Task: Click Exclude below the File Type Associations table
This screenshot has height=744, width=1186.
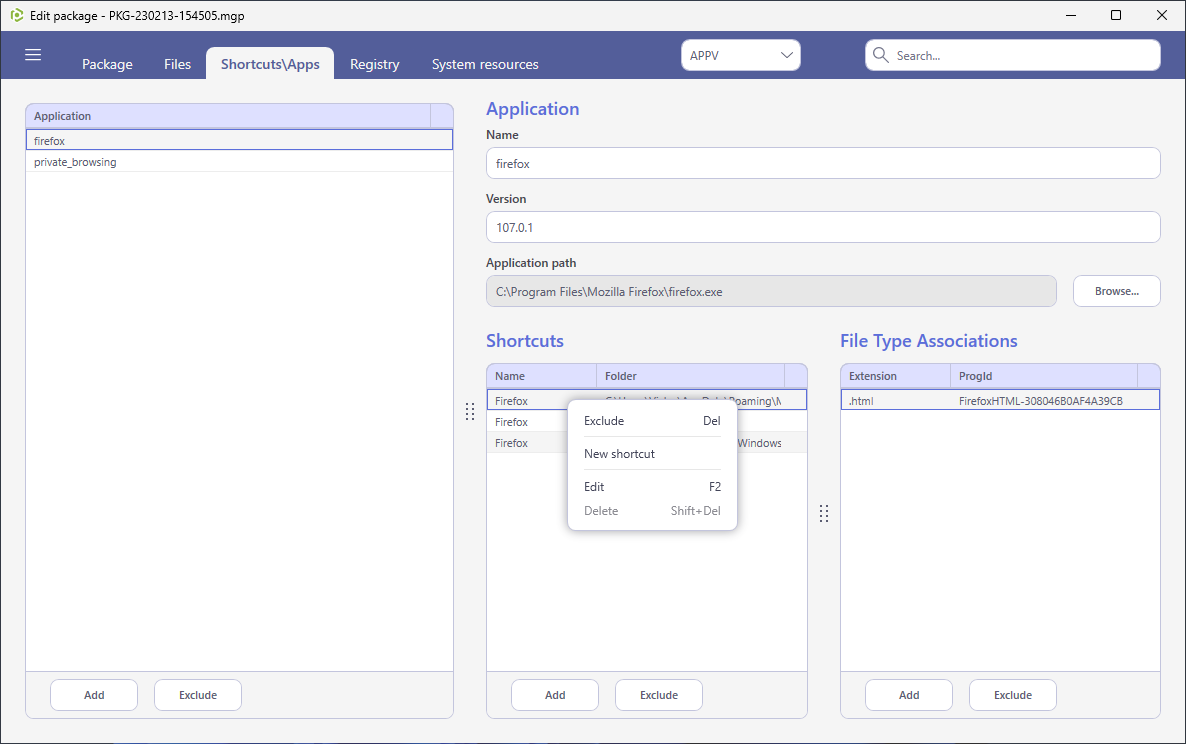Action: (1013, 695)
